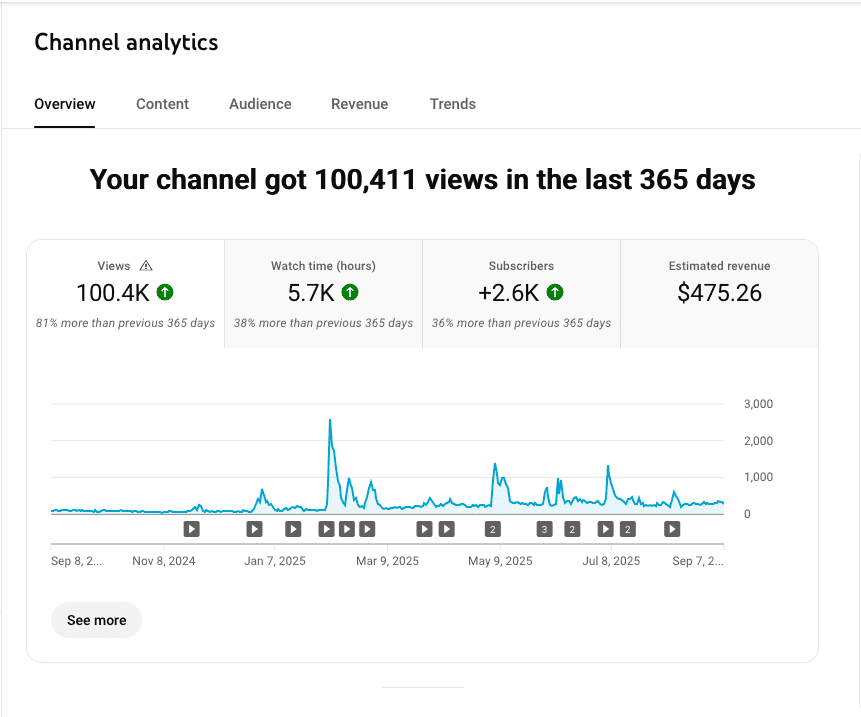Select the Subscribers metric card
Image resolution: width=861 pixels, height=717 pixels.
(x=521, y=294)
